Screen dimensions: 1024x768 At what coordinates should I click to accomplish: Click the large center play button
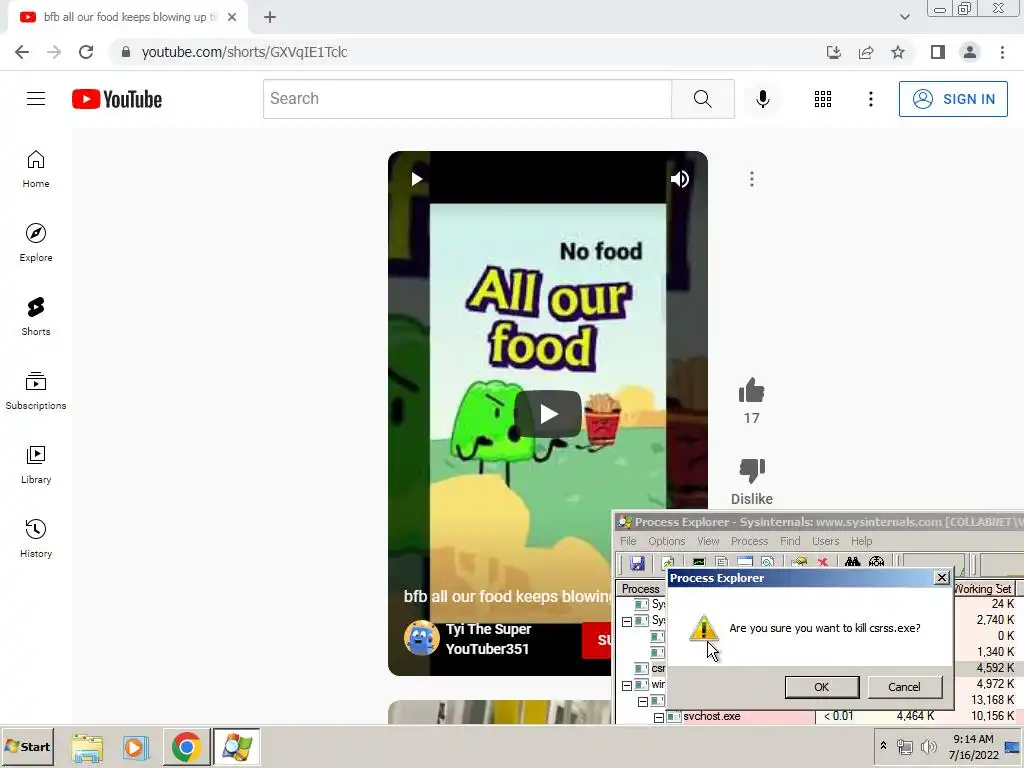pos(548,413)
